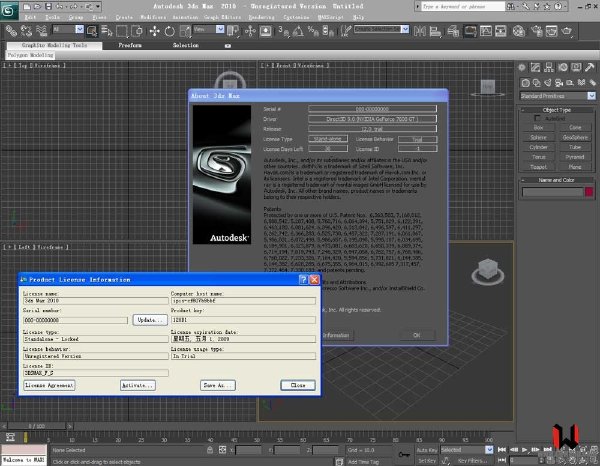Click OK in the About 3ds Max dialog

pyautogui.click(x=417, y=335)
